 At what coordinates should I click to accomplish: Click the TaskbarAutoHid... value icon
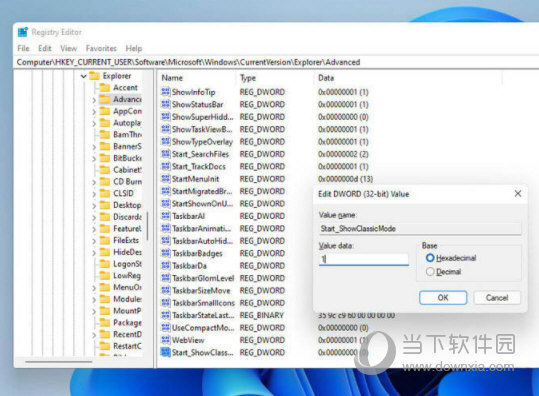[x=166, y=241]
